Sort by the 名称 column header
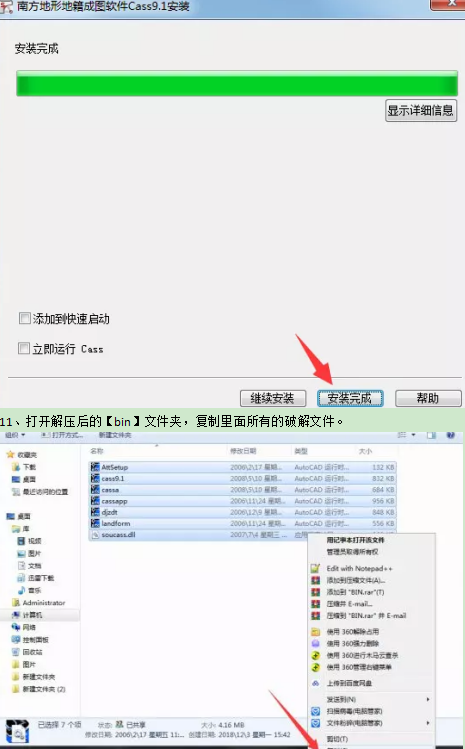This screenshot has width=465, height=749. 97,451
